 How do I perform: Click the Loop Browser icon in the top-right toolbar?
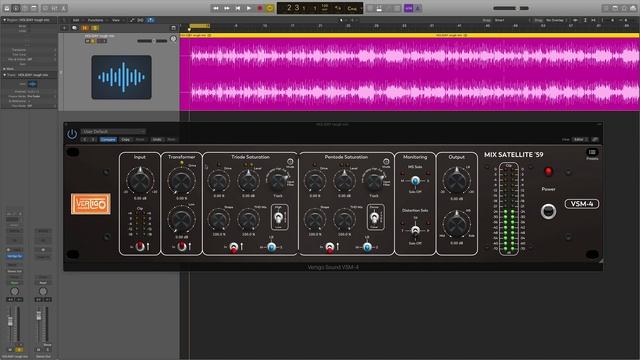(624, 8)
